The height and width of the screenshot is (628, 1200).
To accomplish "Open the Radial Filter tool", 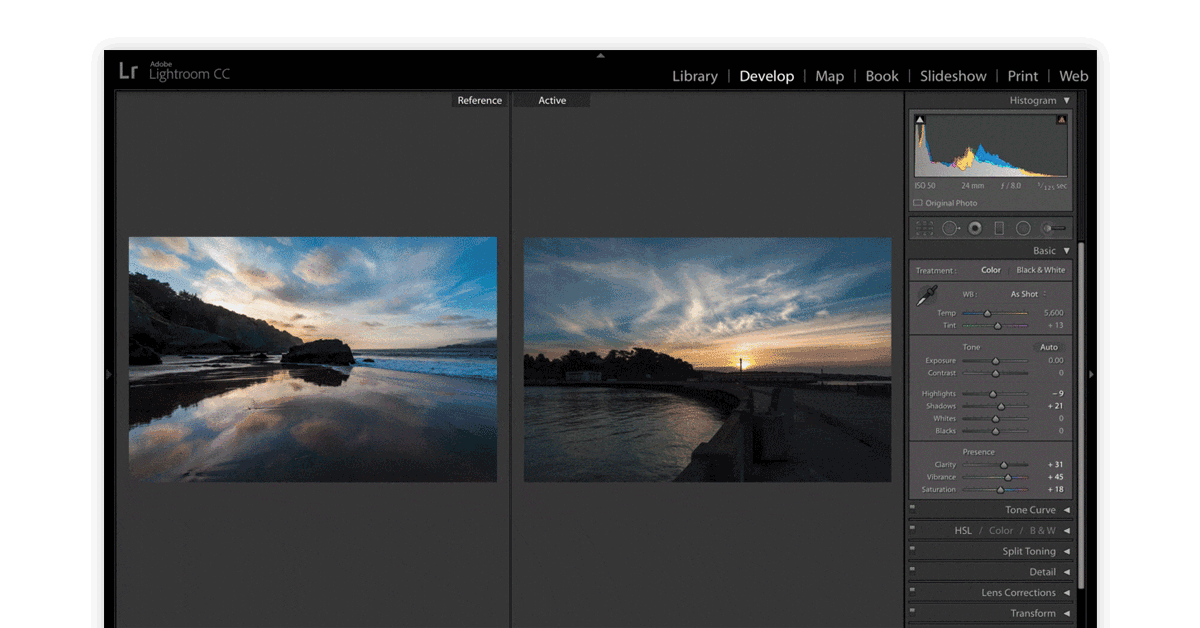I will 1025,228.
